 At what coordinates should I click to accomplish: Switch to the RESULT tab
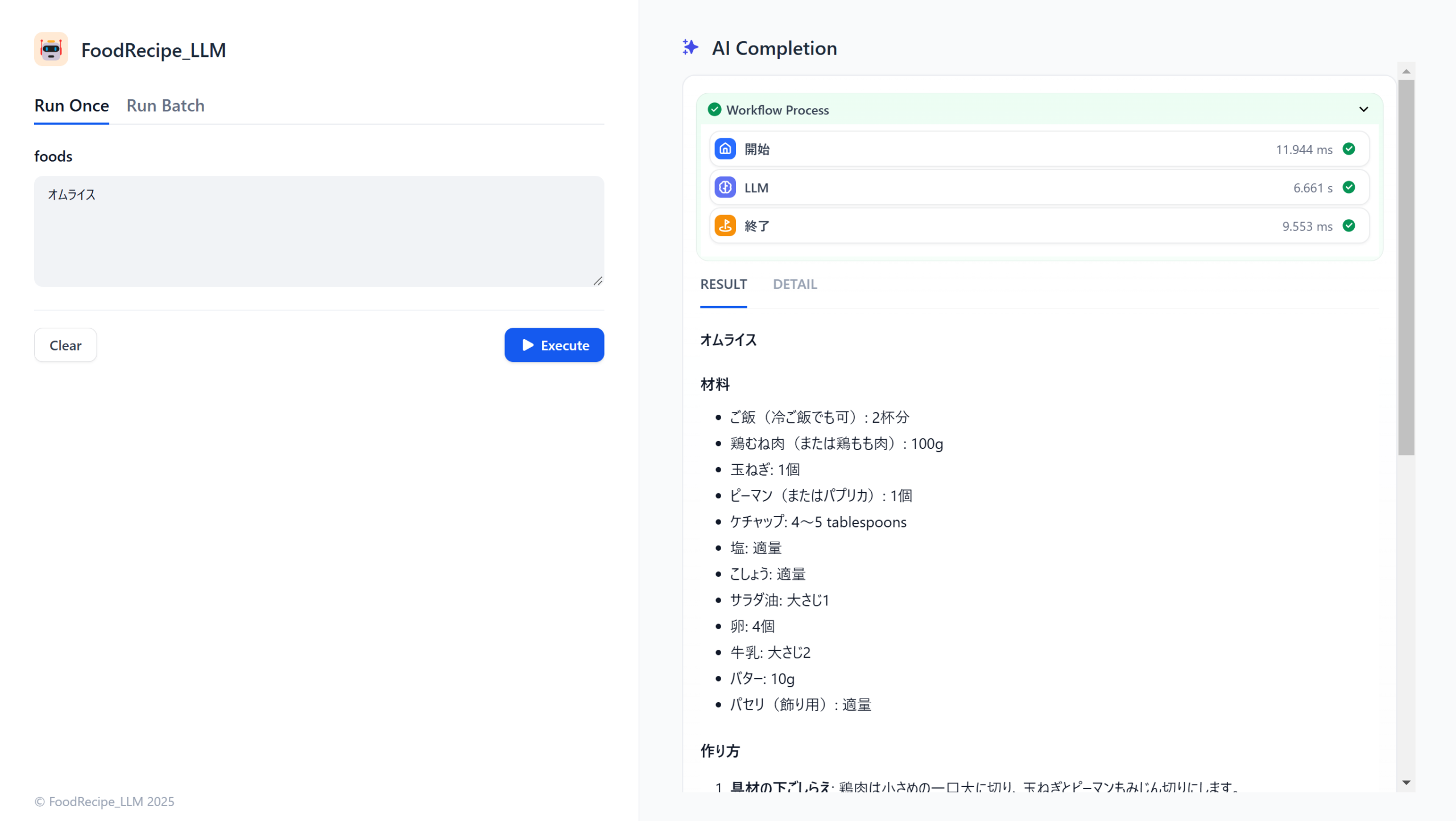[x=723, y=284]
